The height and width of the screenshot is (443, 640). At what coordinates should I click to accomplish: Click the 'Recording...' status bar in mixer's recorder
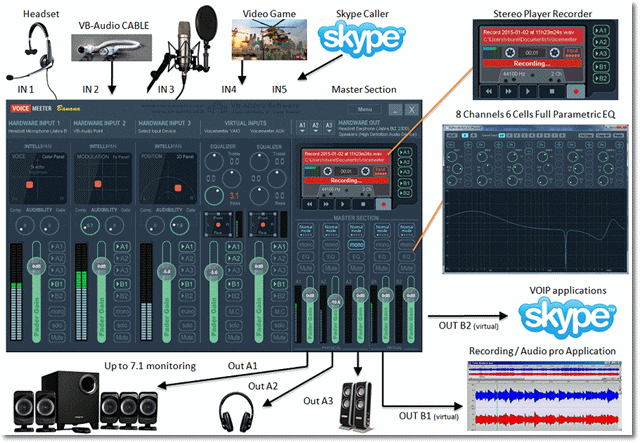(x=346, y=180)
